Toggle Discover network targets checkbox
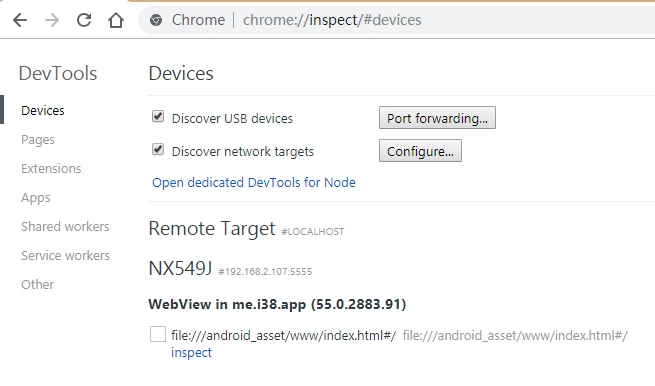This screenshot has height=386, width=655. [x=158, y=149]
